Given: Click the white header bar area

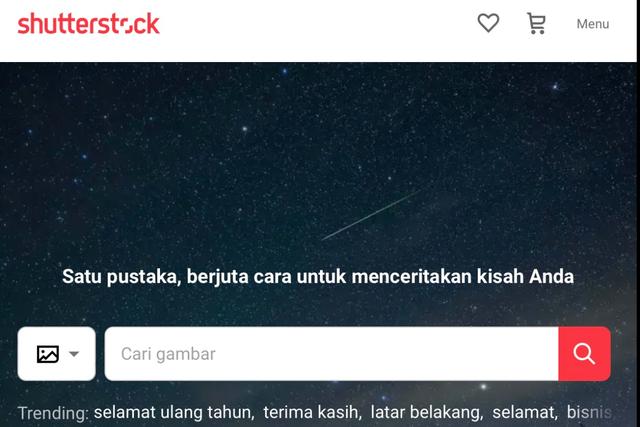Looking at the screenshot, I should pos(318,31).
